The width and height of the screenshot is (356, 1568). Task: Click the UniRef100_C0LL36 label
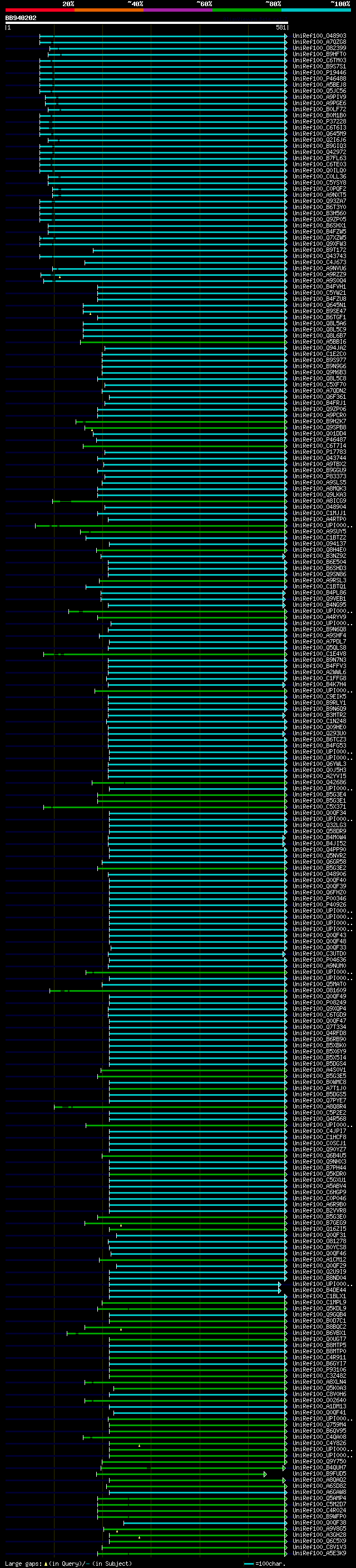click(319, 176)
